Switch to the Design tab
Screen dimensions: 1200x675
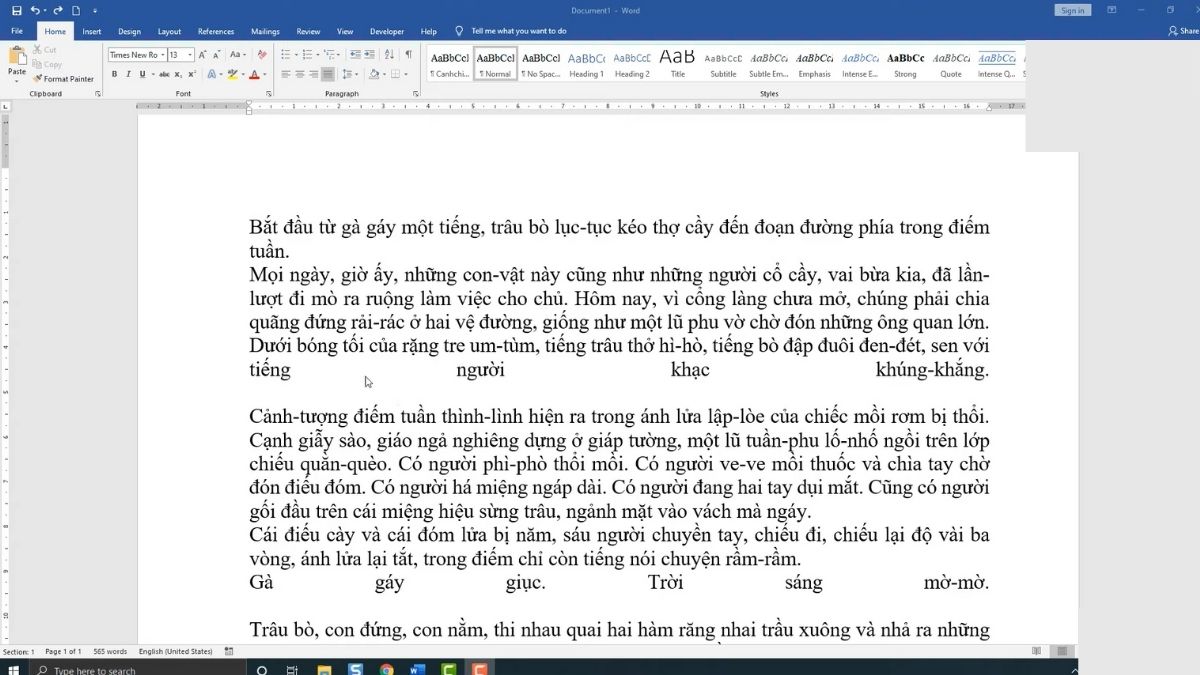pos(129,31)
